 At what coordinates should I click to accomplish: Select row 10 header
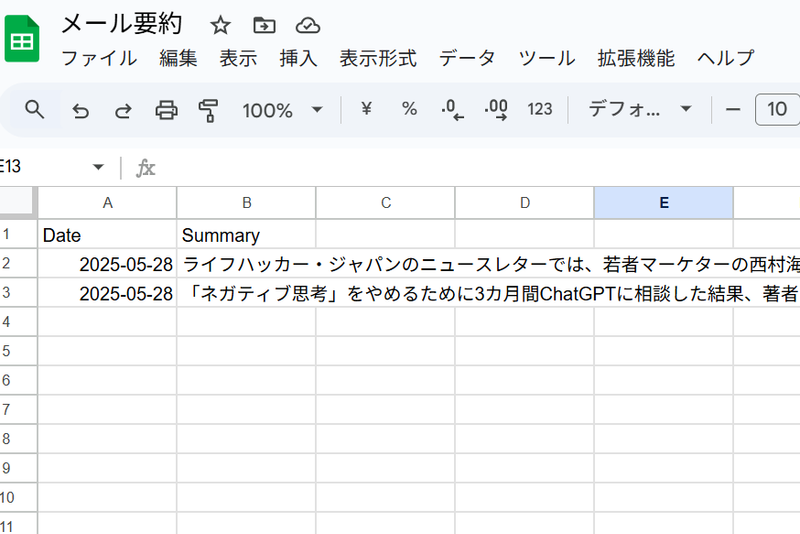click(x=18, y=497)
